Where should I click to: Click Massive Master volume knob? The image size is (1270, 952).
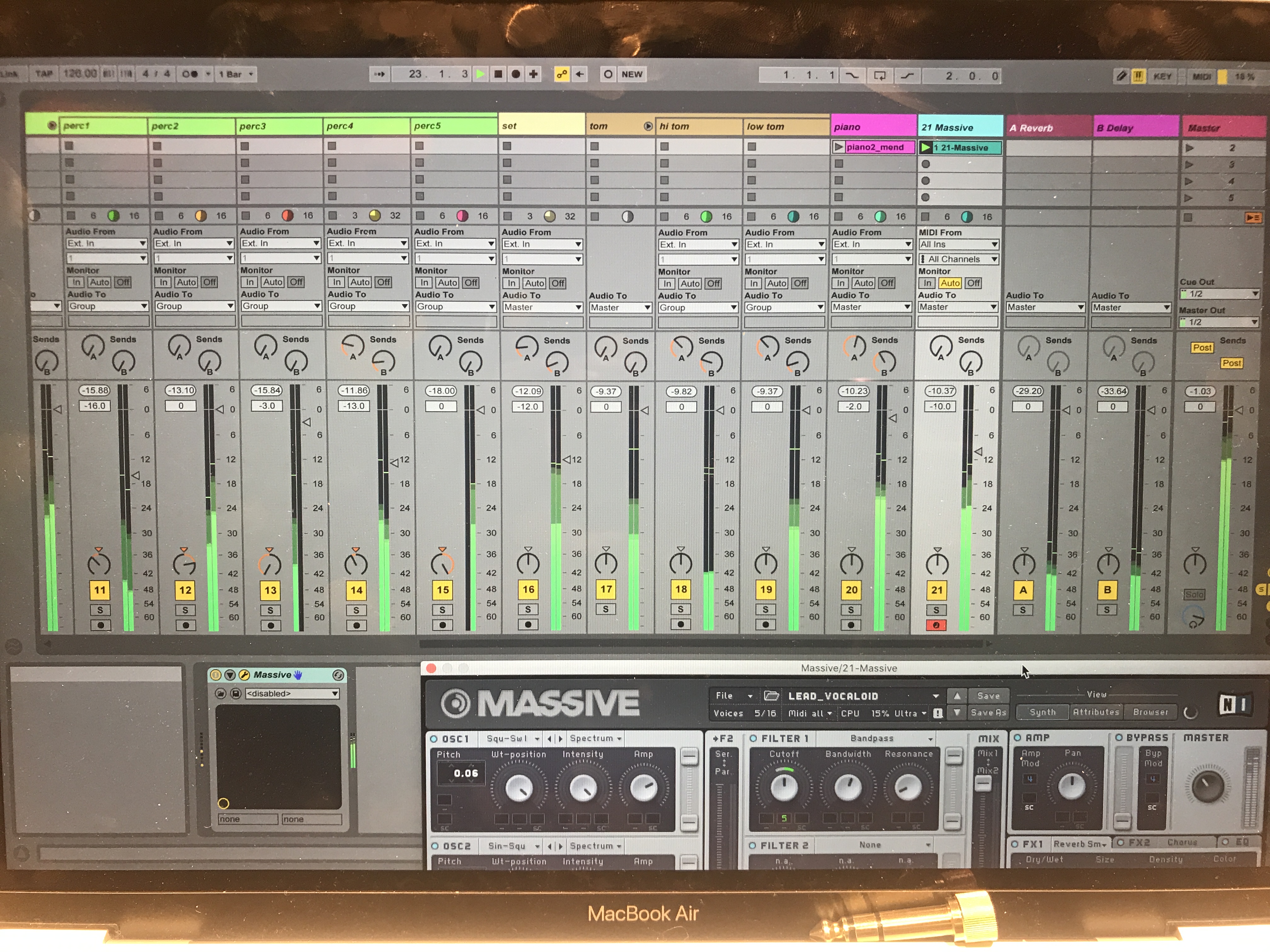pos(1207,787)
